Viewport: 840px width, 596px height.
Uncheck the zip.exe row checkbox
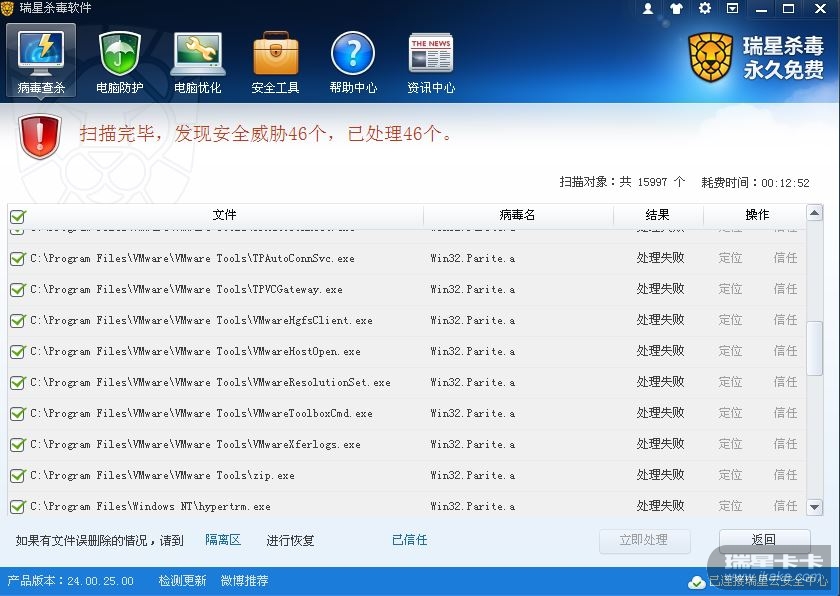[x=18, y=476]
